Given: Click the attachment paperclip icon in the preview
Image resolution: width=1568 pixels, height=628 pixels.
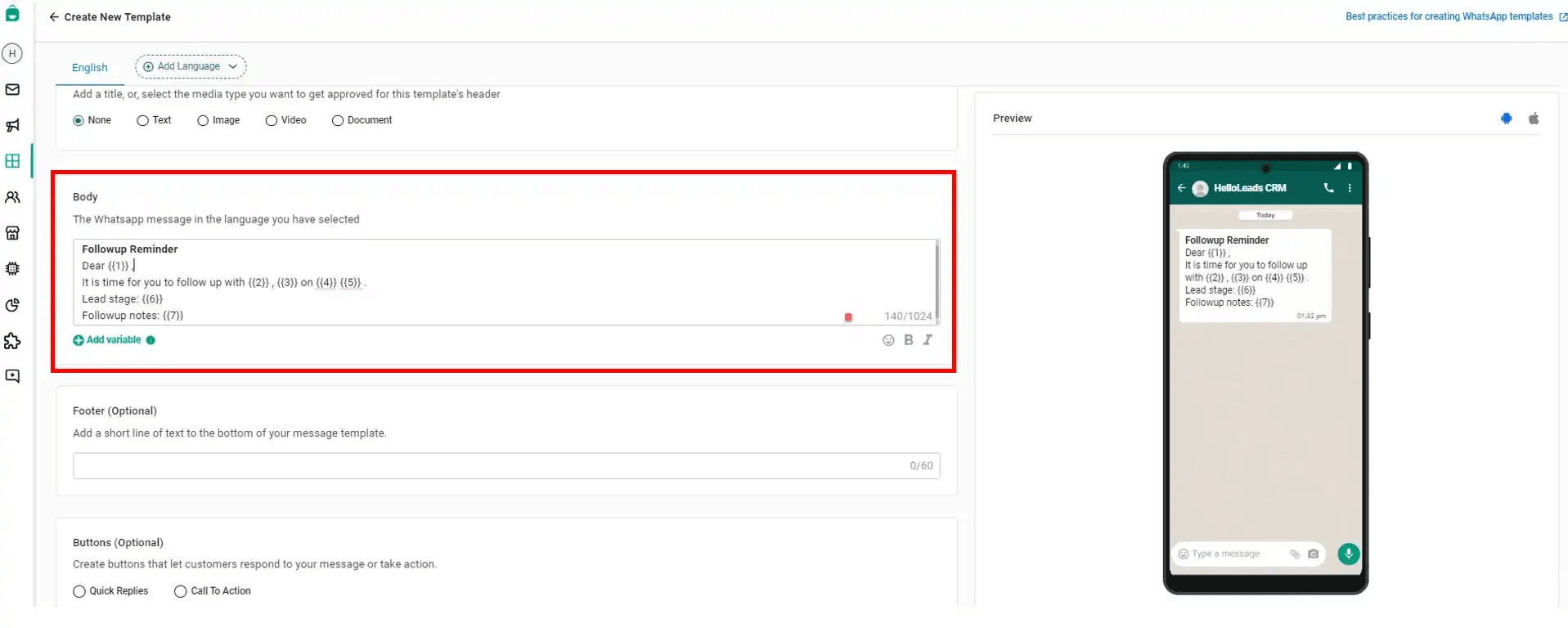Looking at the screenshot, I should pyautogui.click(x=1295, y=554).
